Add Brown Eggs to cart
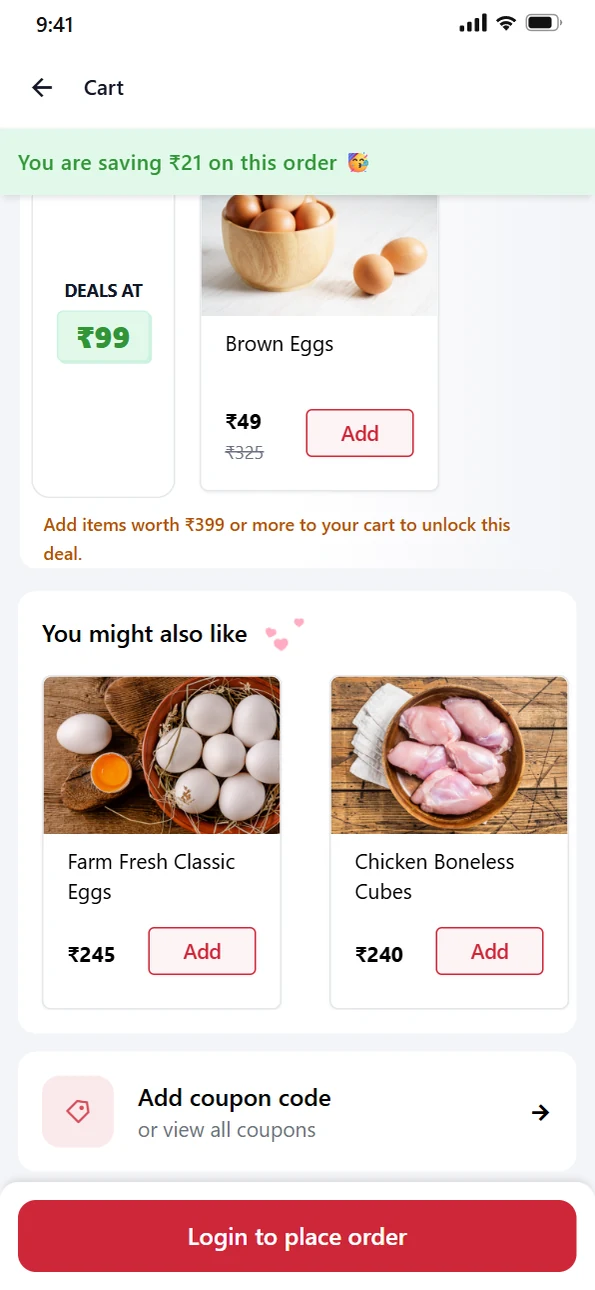Viewport: 595px width, 1290px height. pos(360,433)
